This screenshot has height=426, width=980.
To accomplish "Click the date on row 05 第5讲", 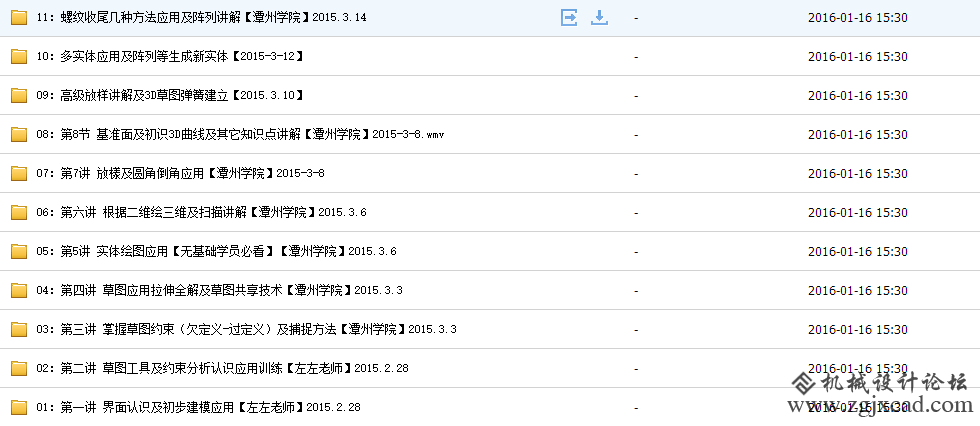I will click(x=858, y=252).
